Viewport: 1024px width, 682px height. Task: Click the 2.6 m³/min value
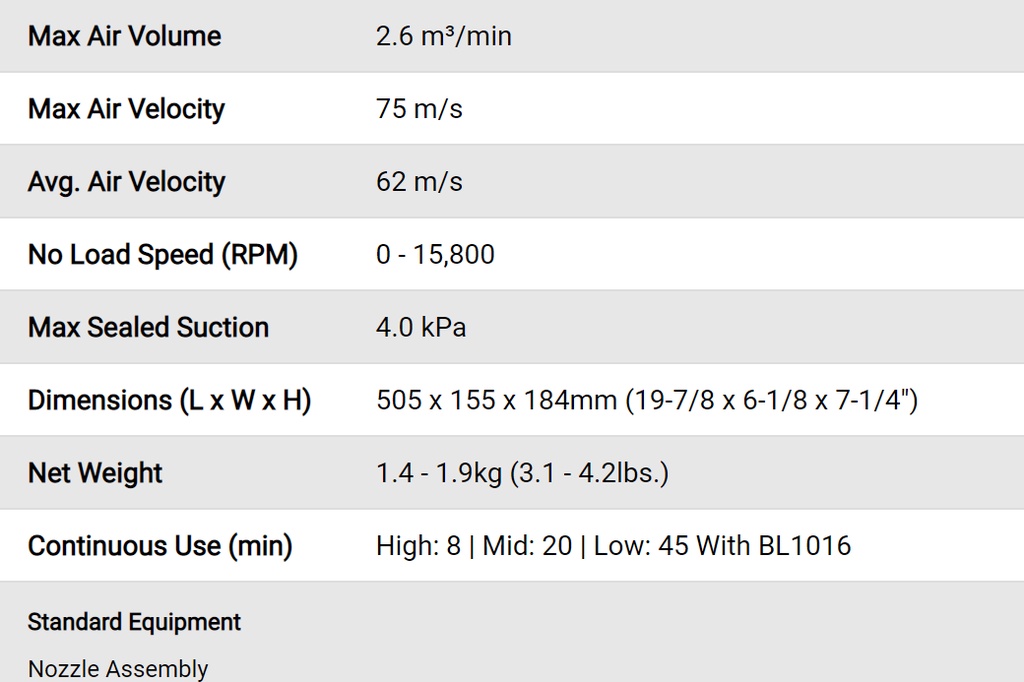click(443, 36)
